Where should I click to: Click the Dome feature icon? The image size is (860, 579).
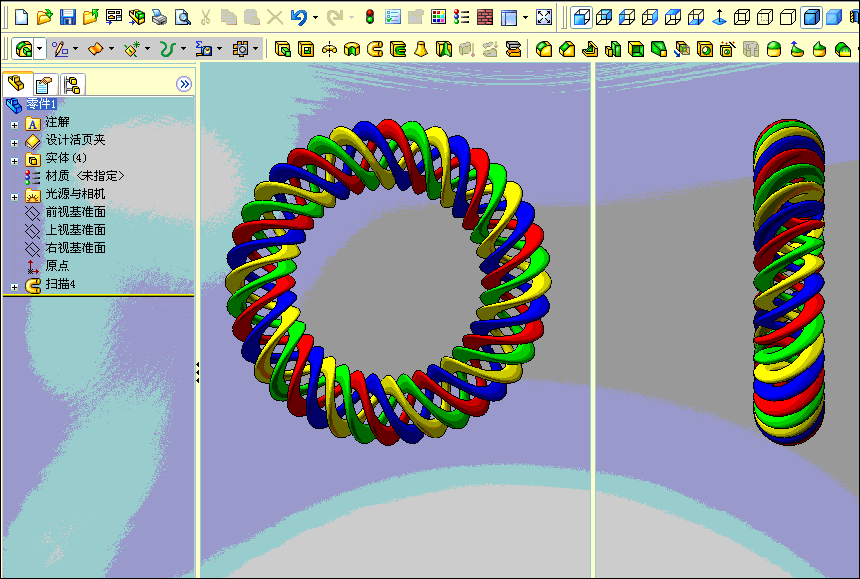click(x=774, y=49)
